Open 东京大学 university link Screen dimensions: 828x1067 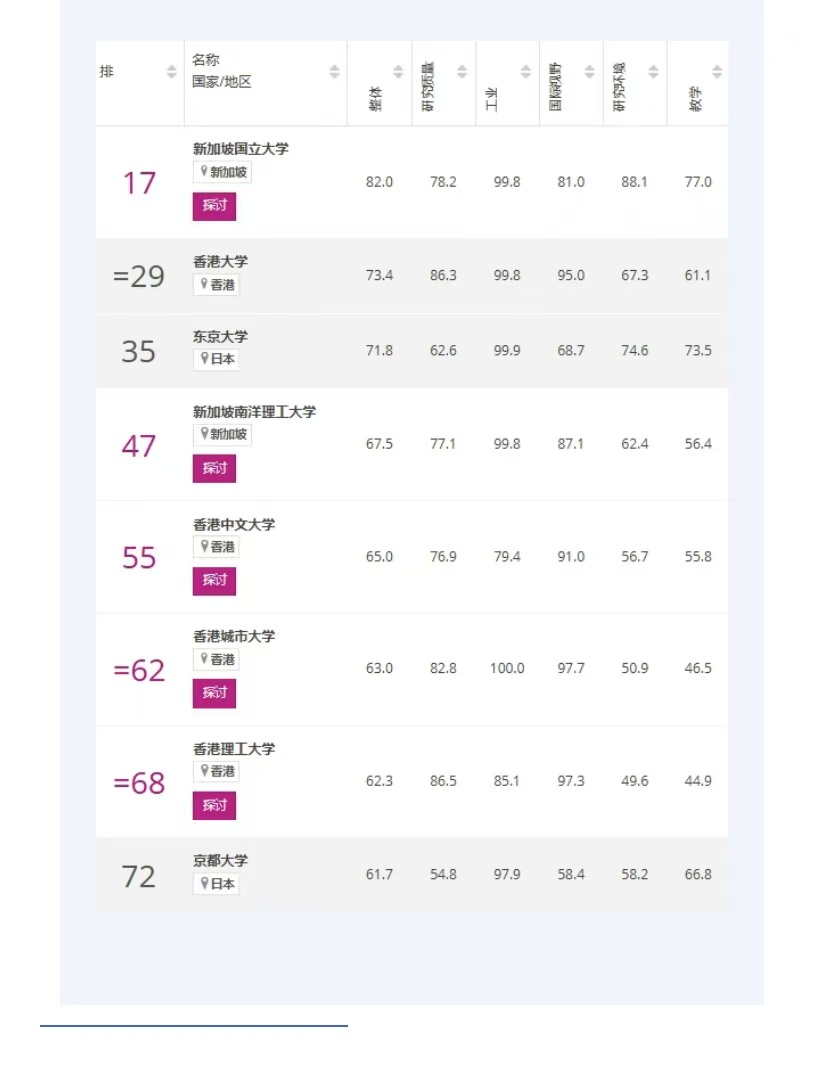coord(220,336)
